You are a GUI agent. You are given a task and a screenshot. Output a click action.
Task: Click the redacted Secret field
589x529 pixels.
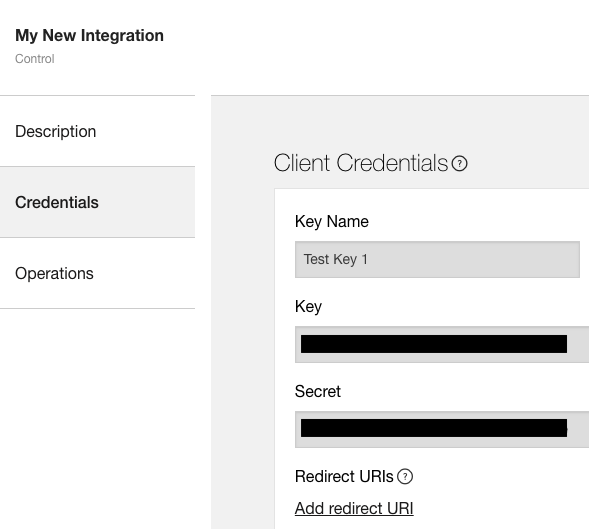[442, 429]
